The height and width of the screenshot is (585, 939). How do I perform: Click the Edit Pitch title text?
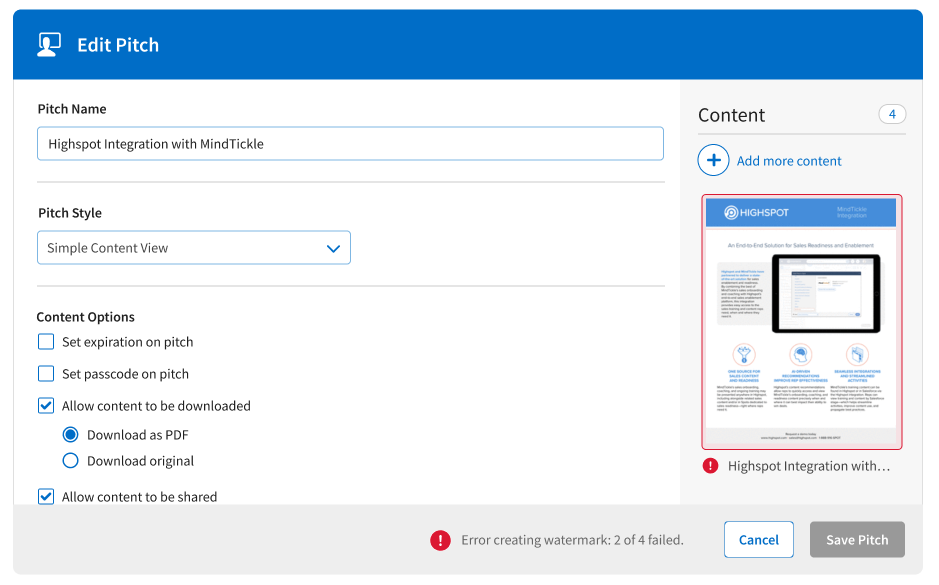click(x=118, y=45)
